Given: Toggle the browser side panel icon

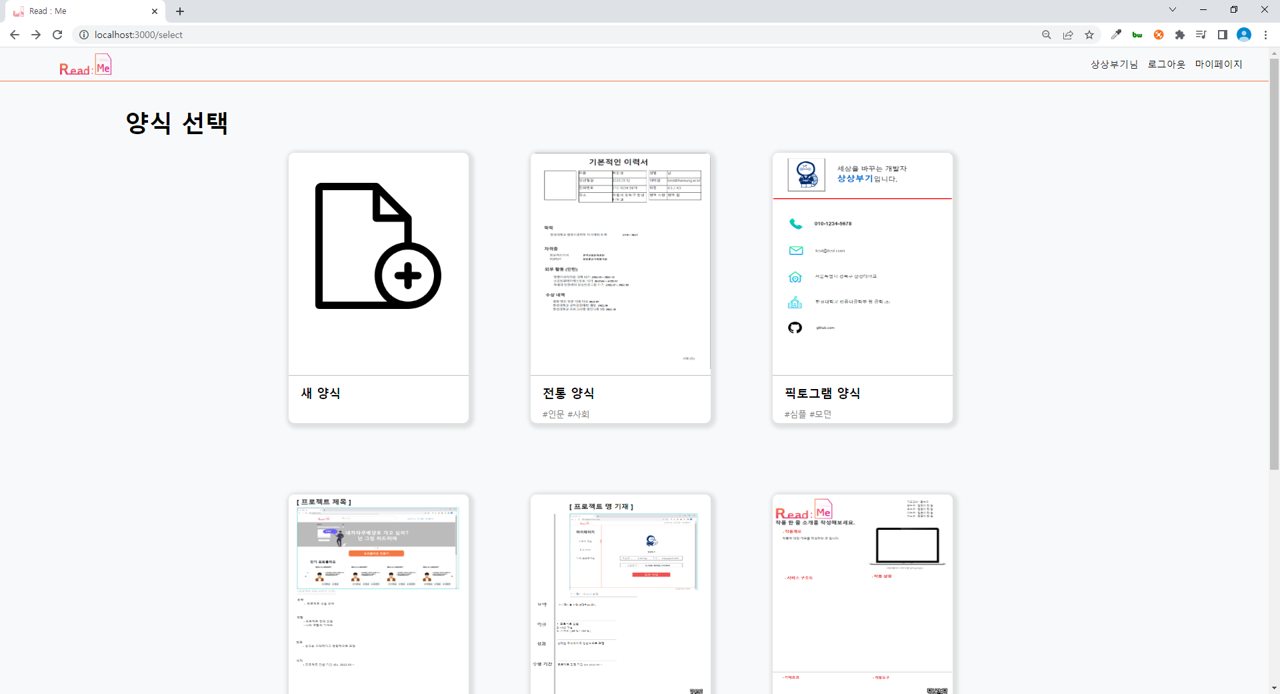Looking at the screenshot, I should [1222, 35].
